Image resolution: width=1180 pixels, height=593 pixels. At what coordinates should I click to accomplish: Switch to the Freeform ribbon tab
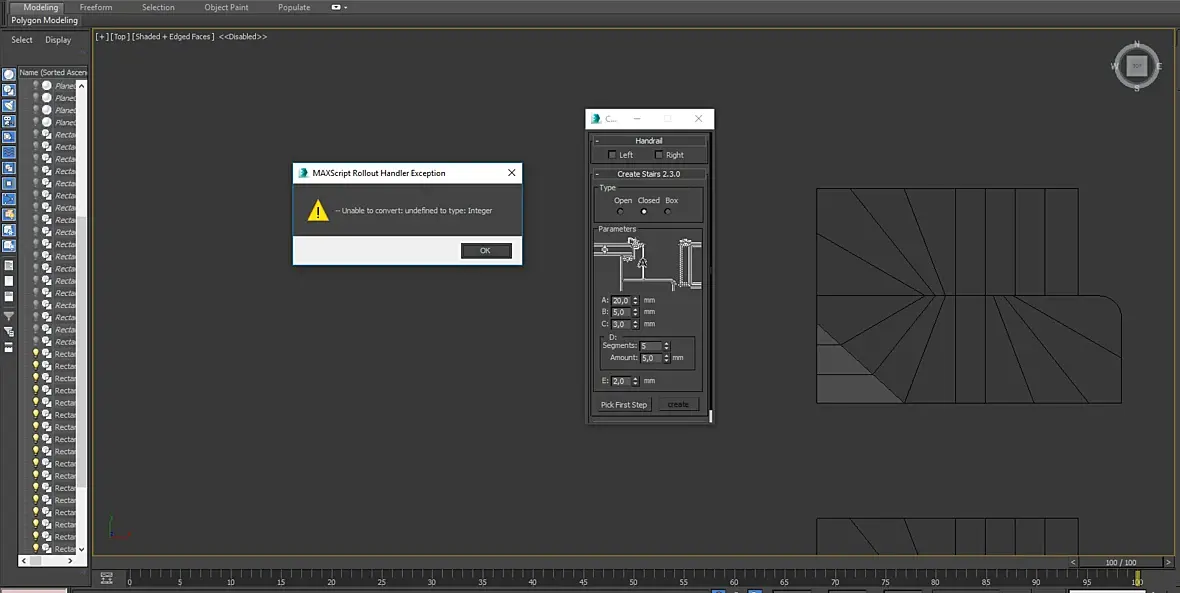coord(96,7)
